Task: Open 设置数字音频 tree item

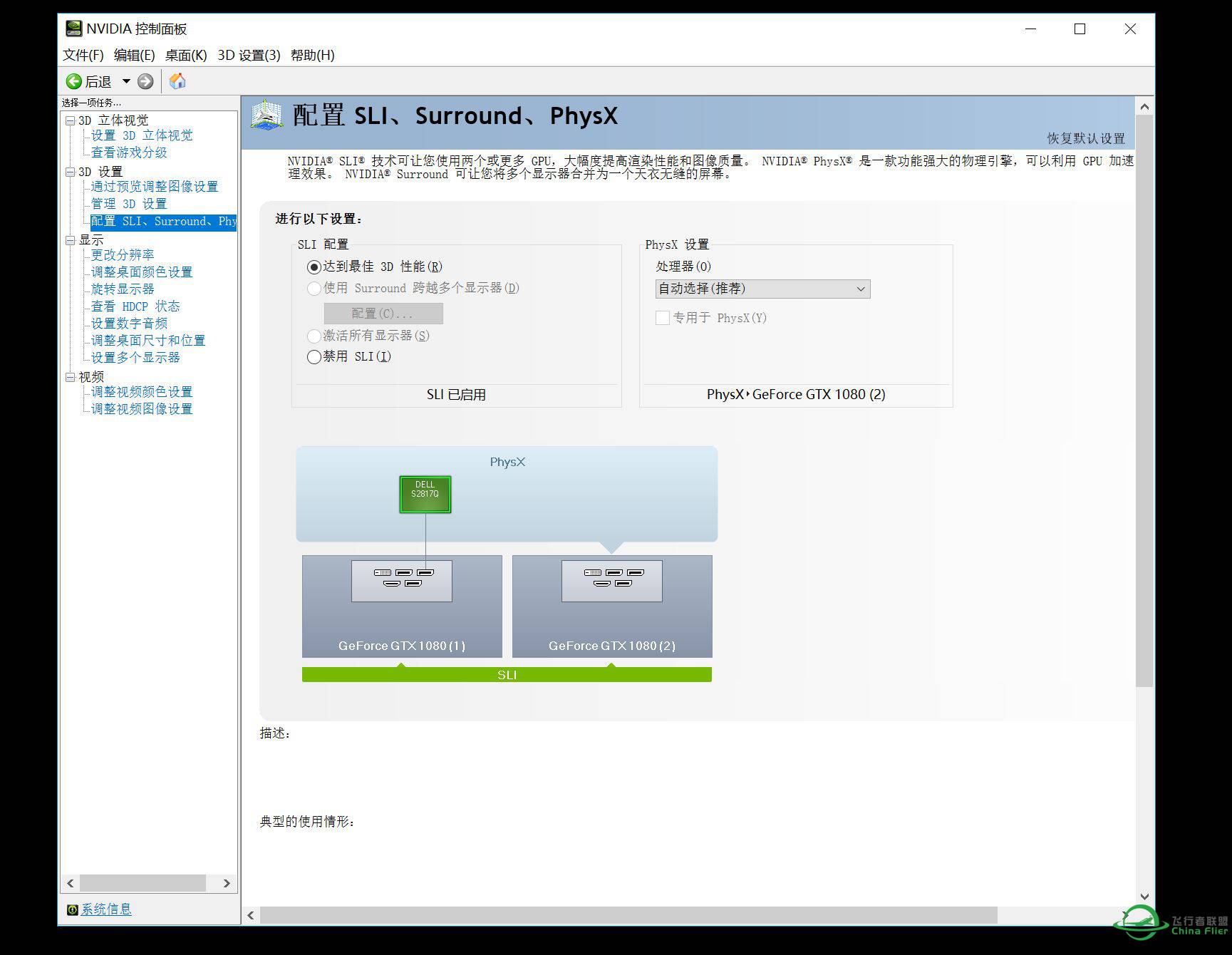Action: coord(129,324)
